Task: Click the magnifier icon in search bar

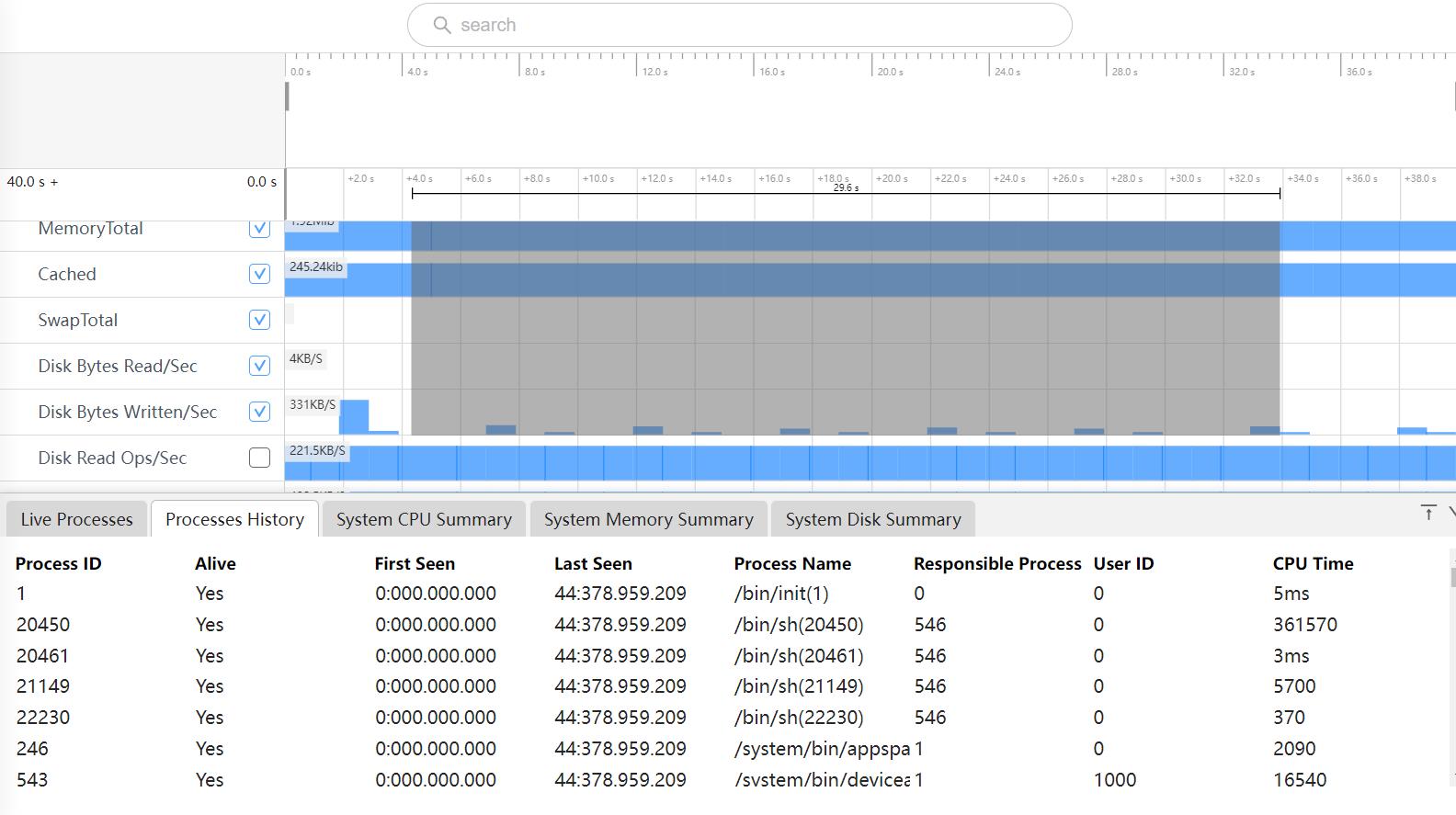Action: coord(442,25)
